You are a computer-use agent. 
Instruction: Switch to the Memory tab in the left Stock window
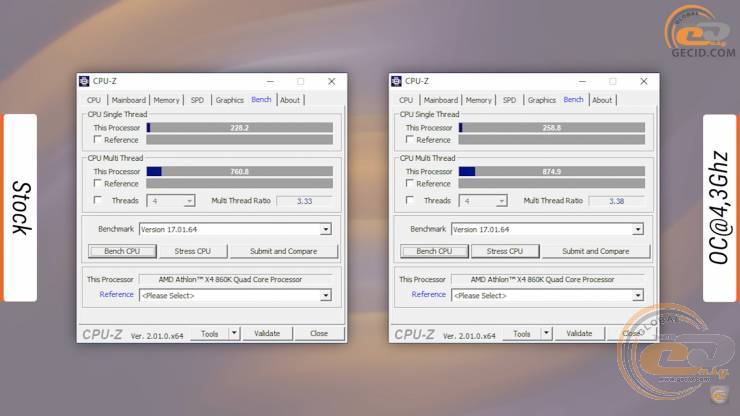[166, 100]
